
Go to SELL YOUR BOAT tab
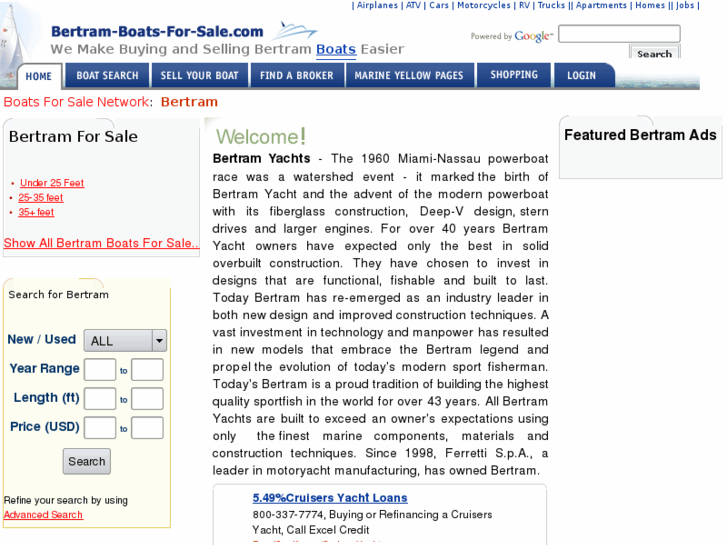click(x=199, y=76)
